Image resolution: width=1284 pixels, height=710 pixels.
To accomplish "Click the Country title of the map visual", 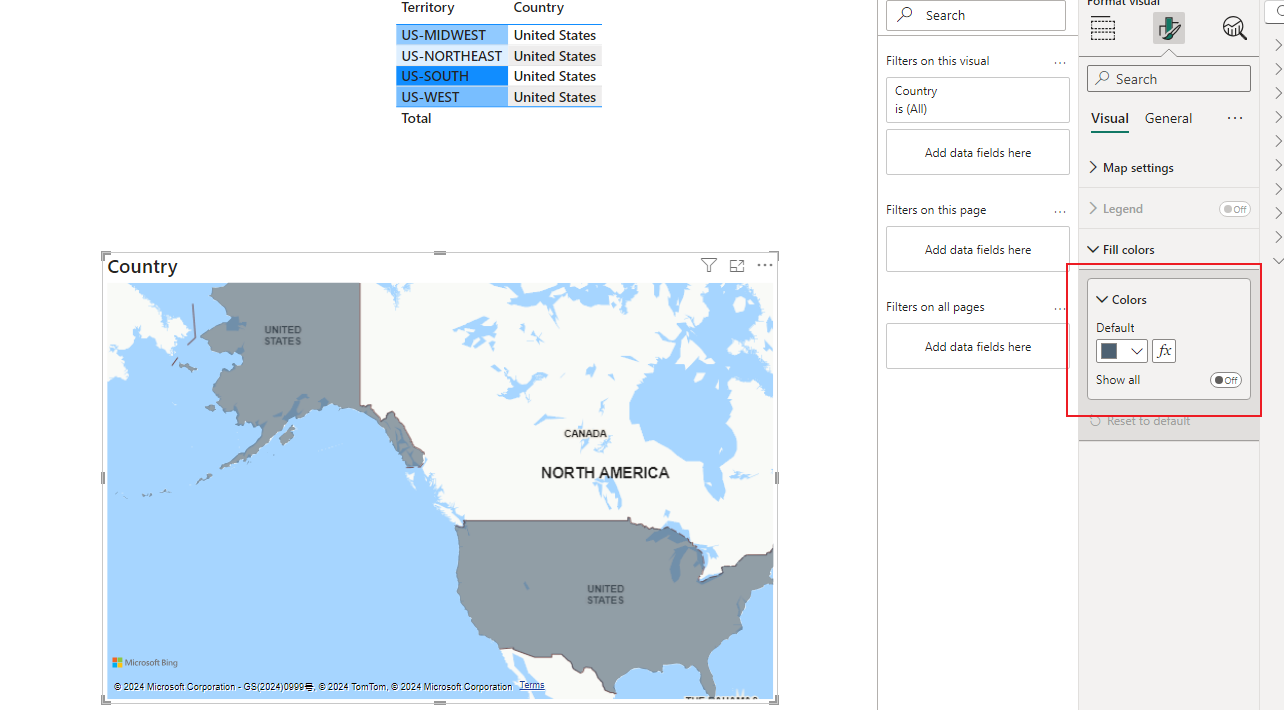I will 142,266.
